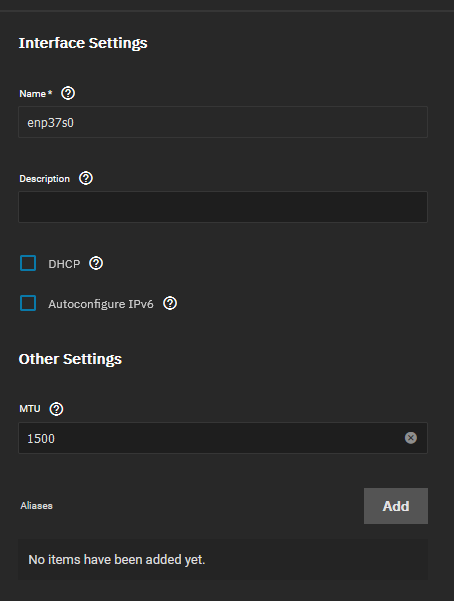Click the Autoconfigure IPv6 text label
The image size is (454, 601).
pyautogui.click(x=100, y=304)
